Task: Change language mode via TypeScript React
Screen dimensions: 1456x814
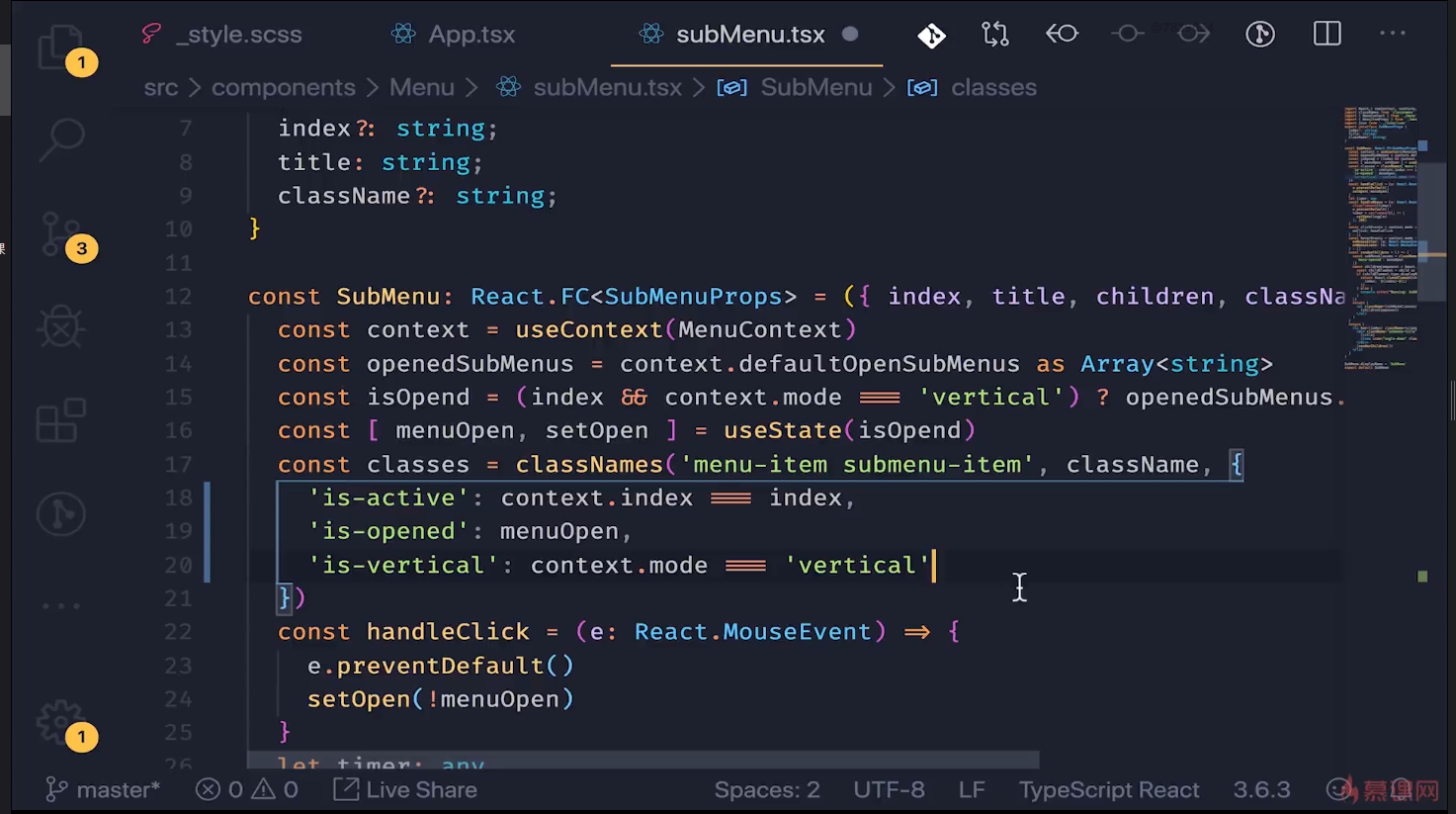Action: tap(1109, 790)
